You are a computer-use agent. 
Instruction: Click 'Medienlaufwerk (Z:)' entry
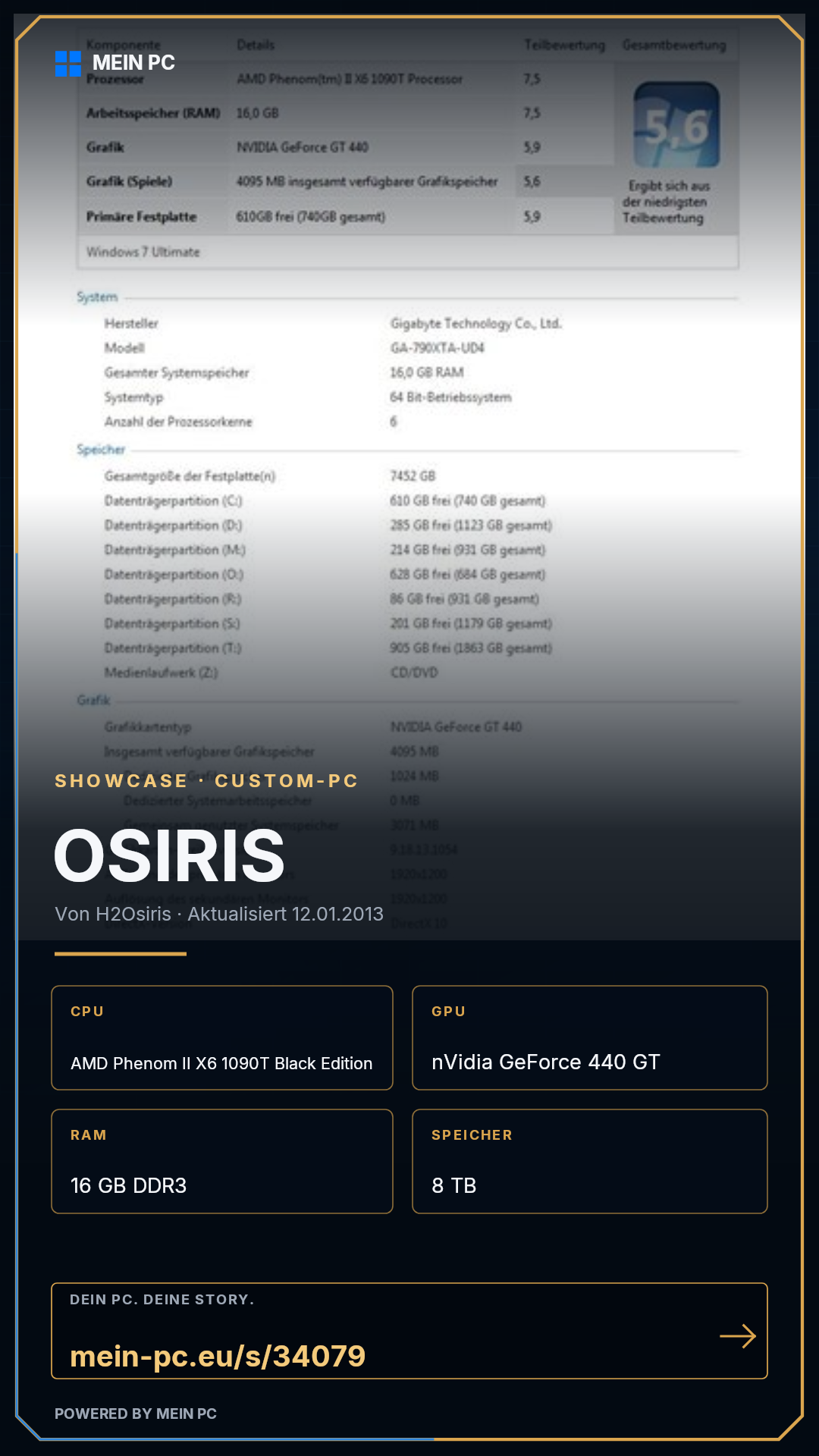tap(161, 673)
